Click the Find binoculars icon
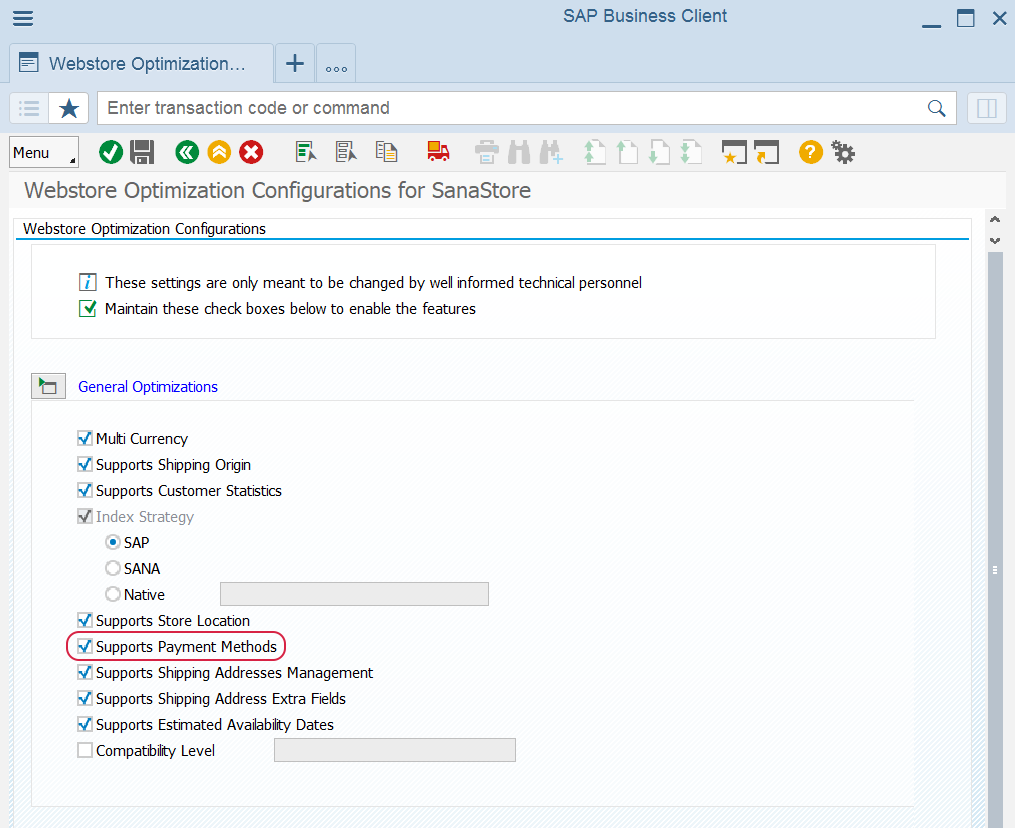The width and height of the screenshot is (1015, 828). [519, 153]
